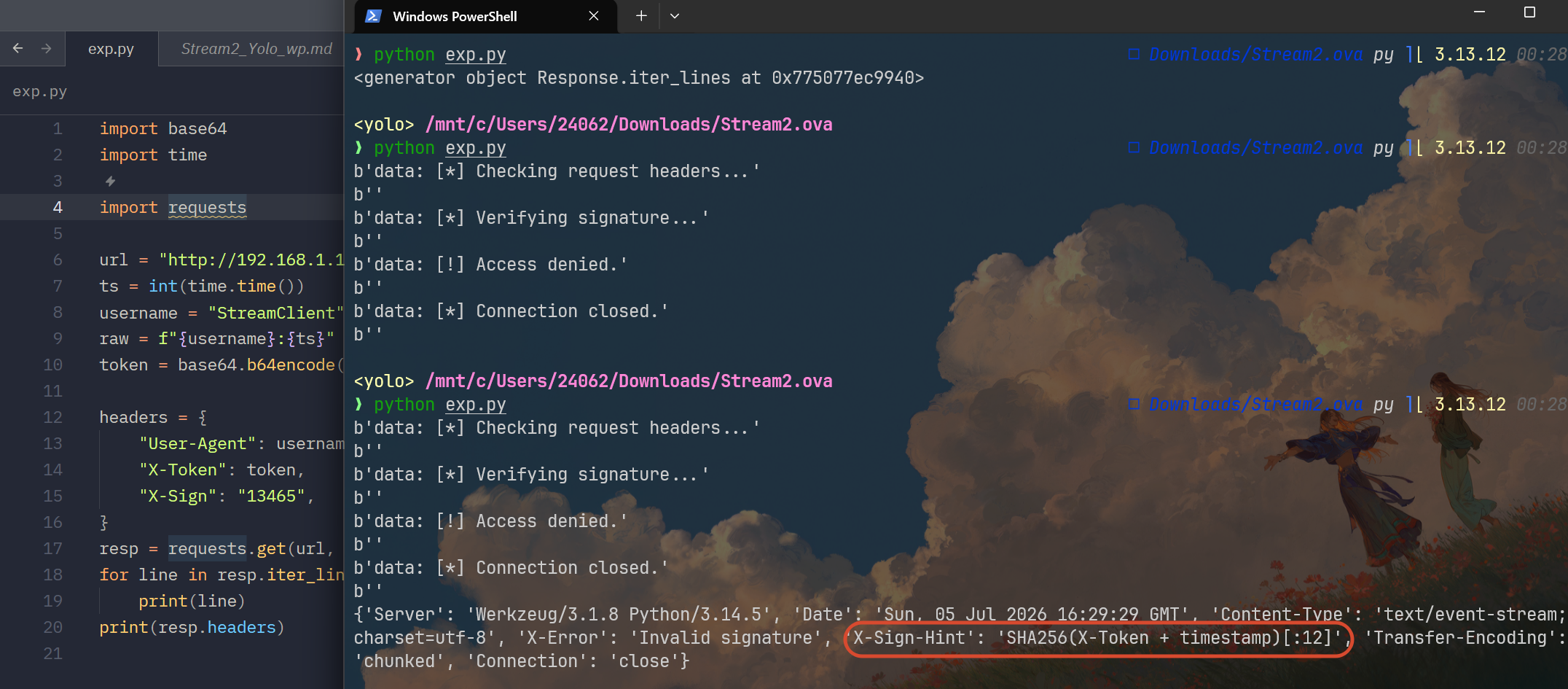Click the folder icon beside the top Downloads/Stream2.ova
Viewport: 1568px width, 689px height.
[x=1134, y=55]
